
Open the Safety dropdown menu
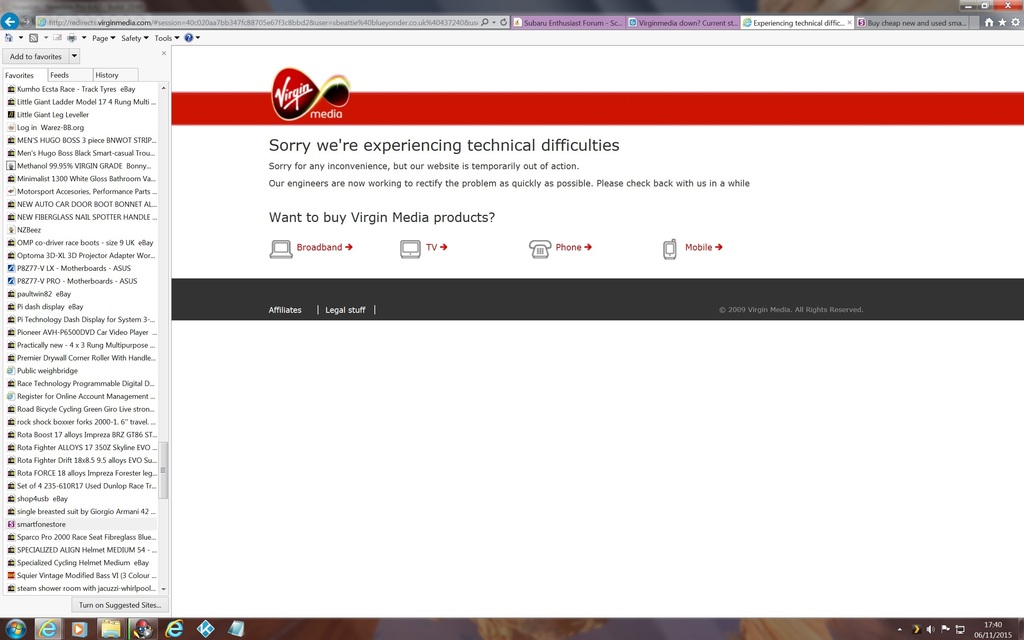coord(135,38)
